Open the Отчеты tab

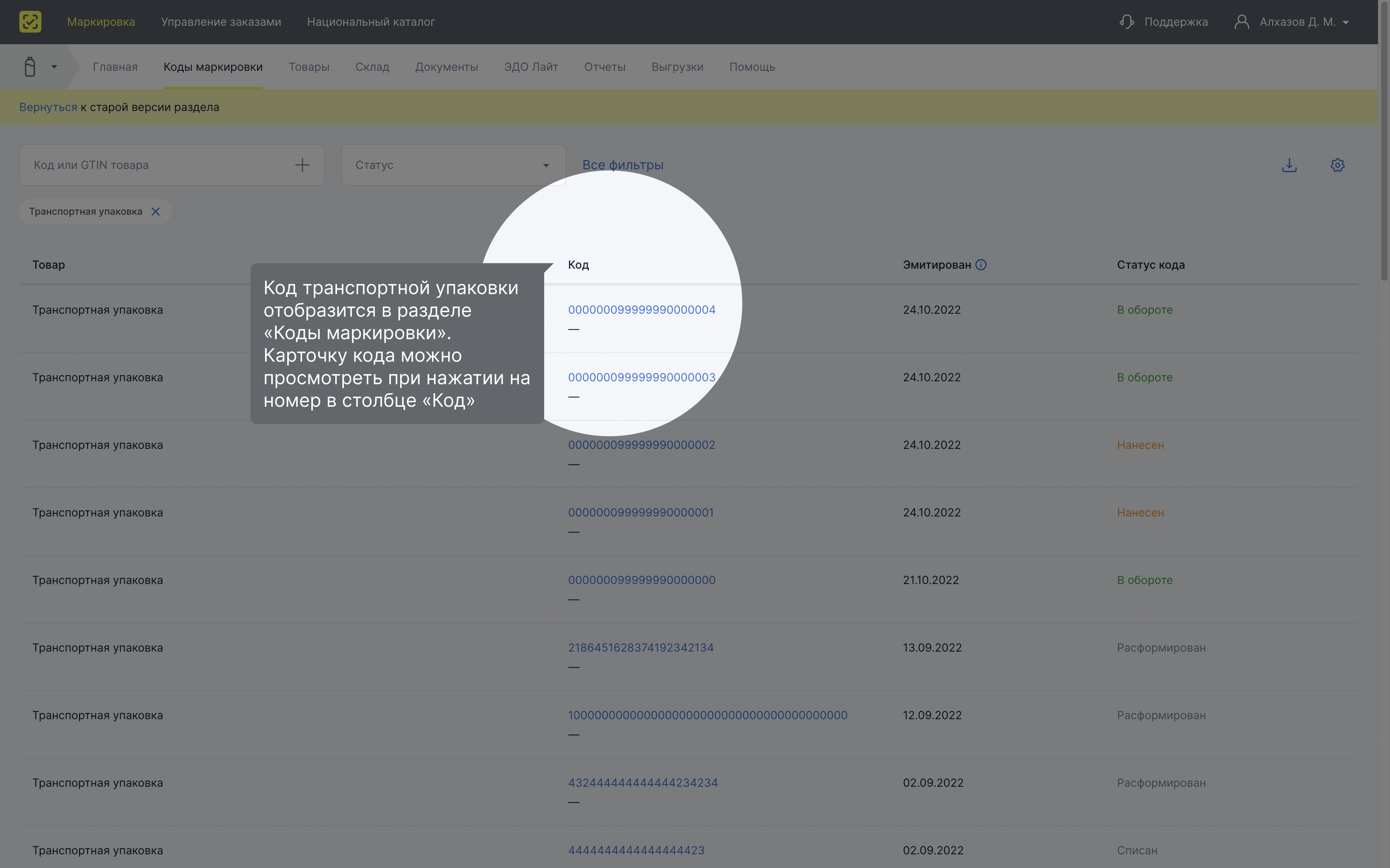coord(605,67)
